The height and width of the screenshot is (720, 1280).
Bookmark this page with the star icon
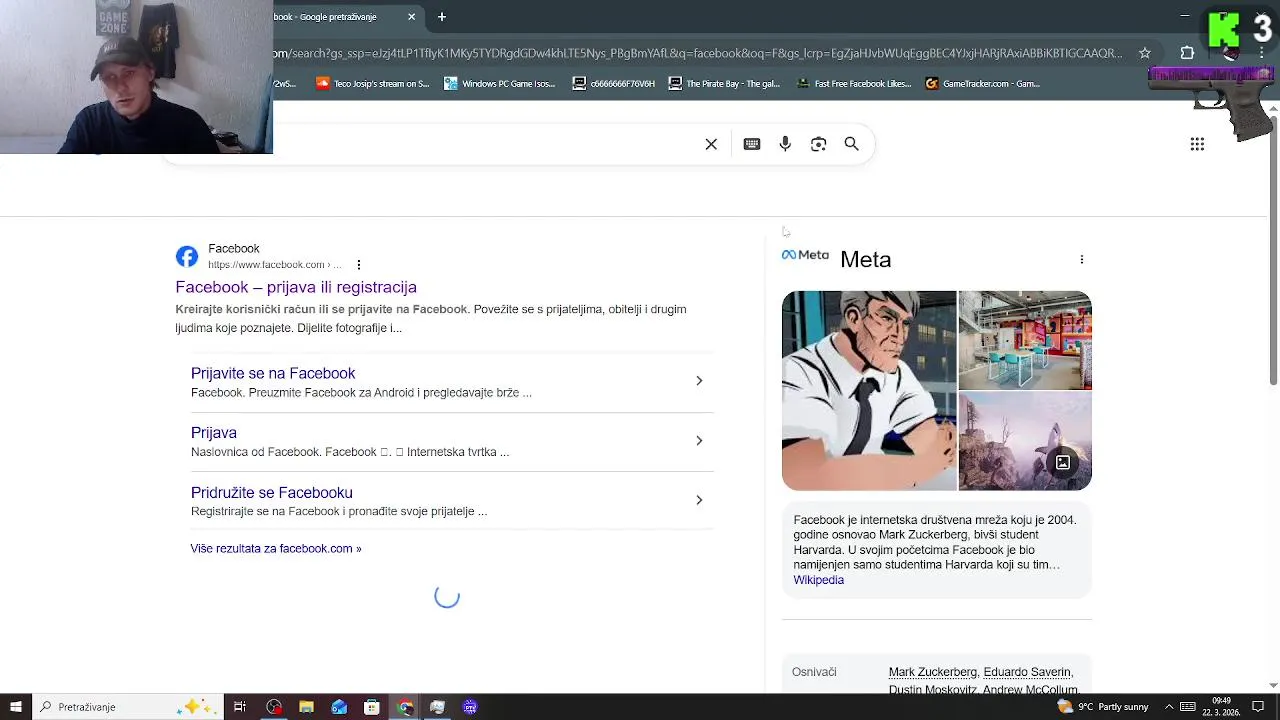pos(1145,53)
